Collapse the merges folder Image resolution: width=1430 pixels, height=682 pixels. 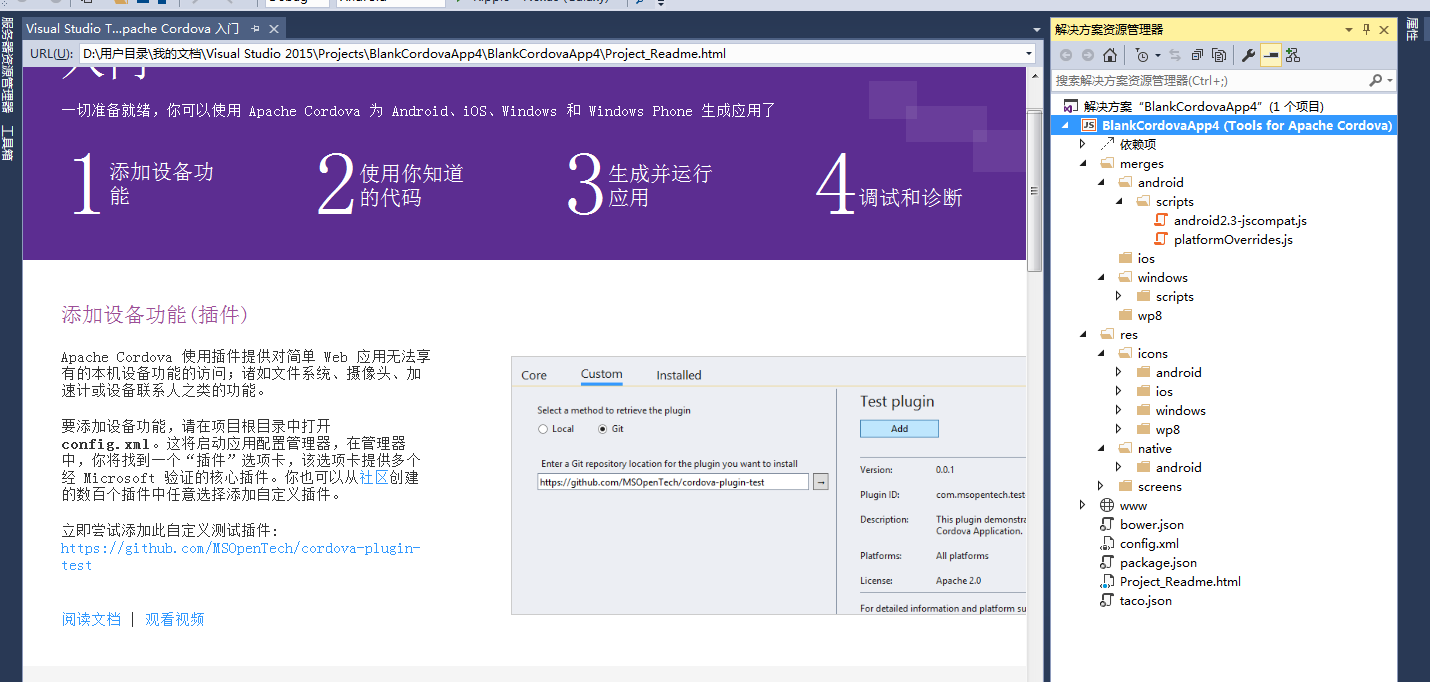(x=1083, y=164)
